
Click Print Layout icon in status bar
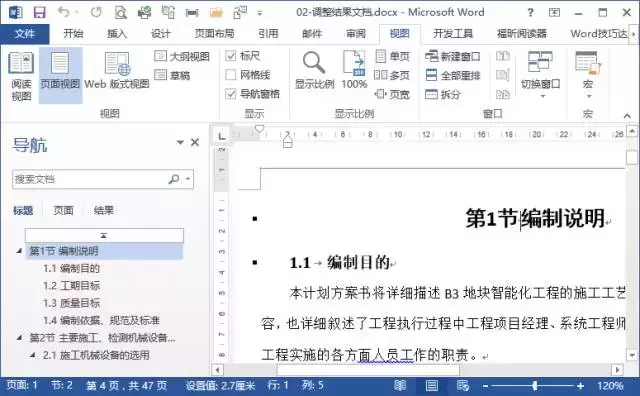(x=431, y=385)
